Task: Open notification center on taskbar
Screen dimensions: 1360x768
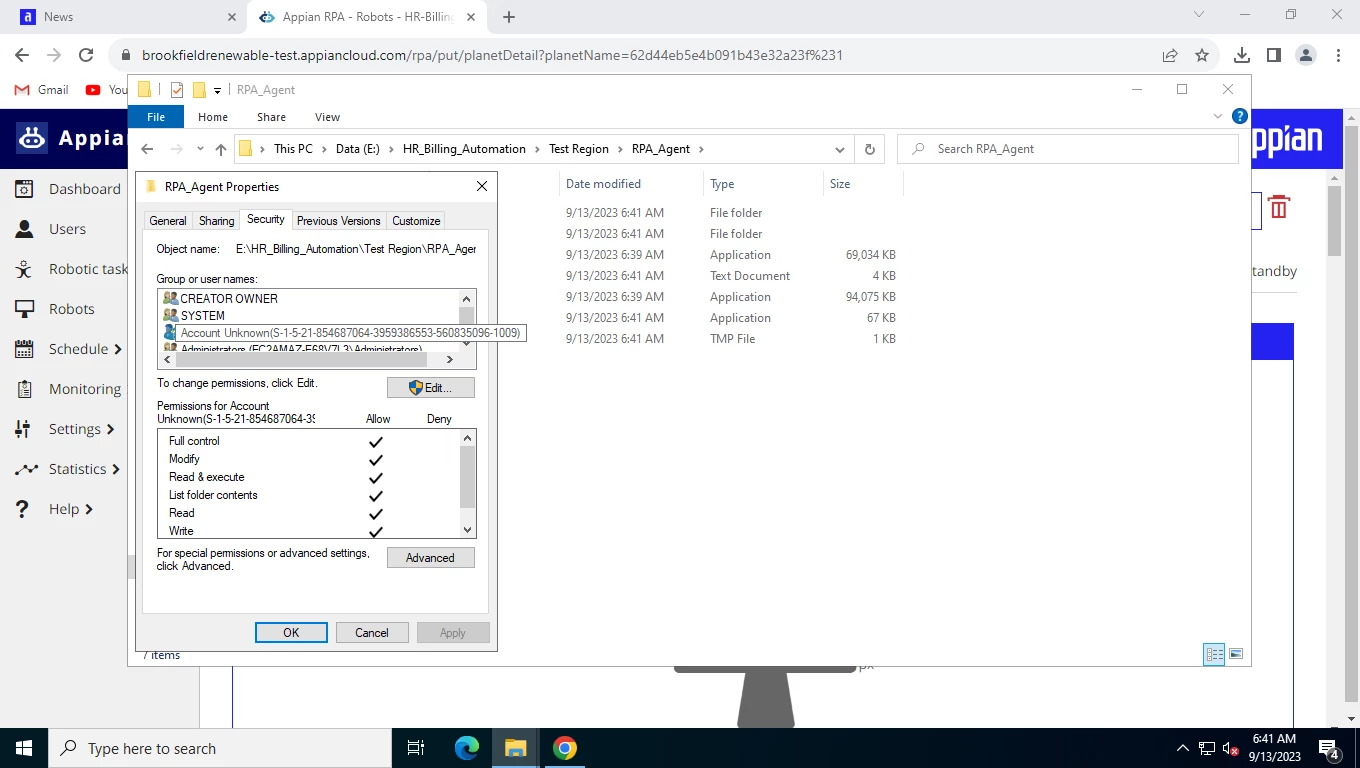Action: point(1330,749)
